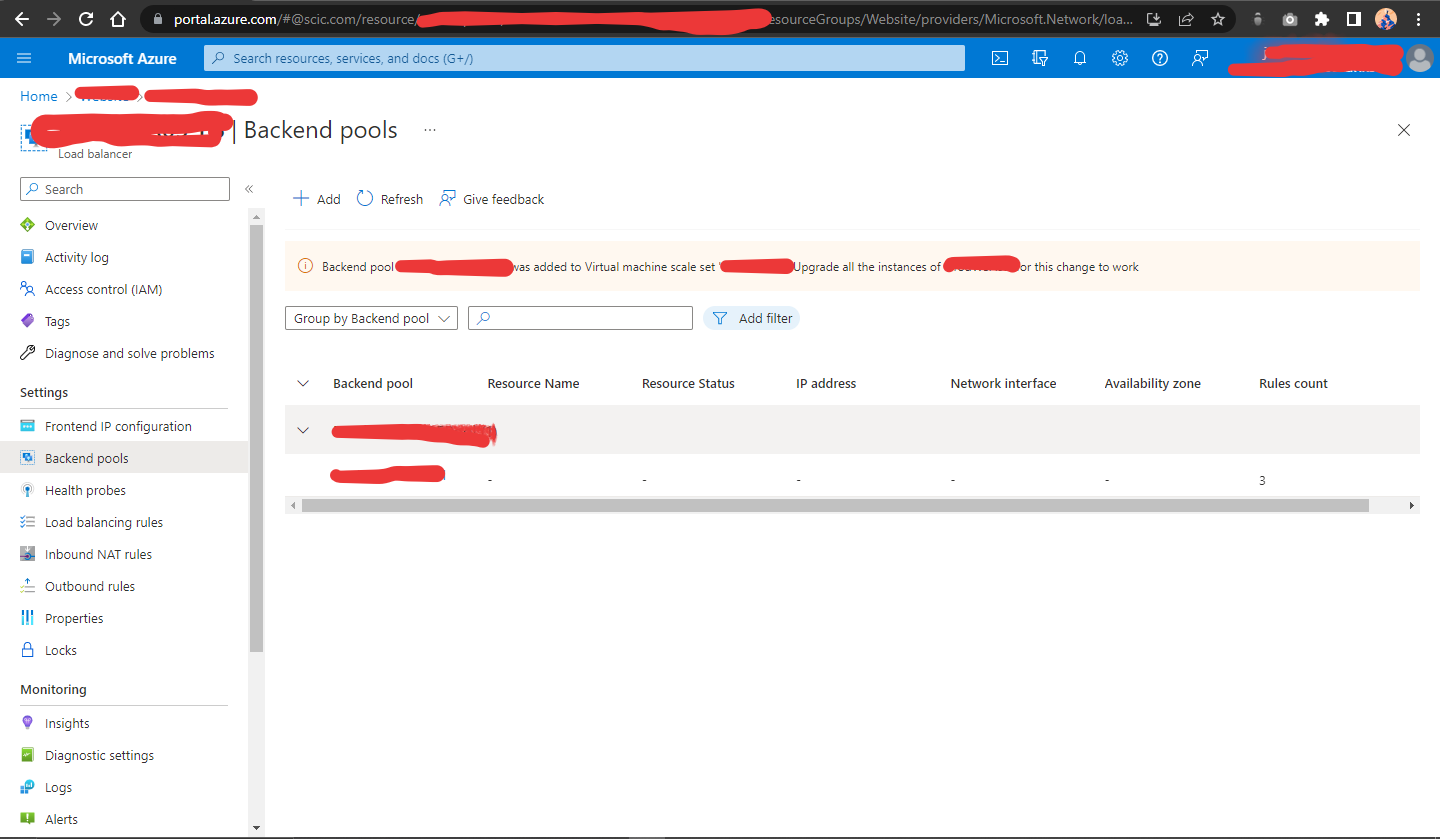Collapse the expanded backend pool row
This screenshot has width=1440, height=839.
(303, 430)
